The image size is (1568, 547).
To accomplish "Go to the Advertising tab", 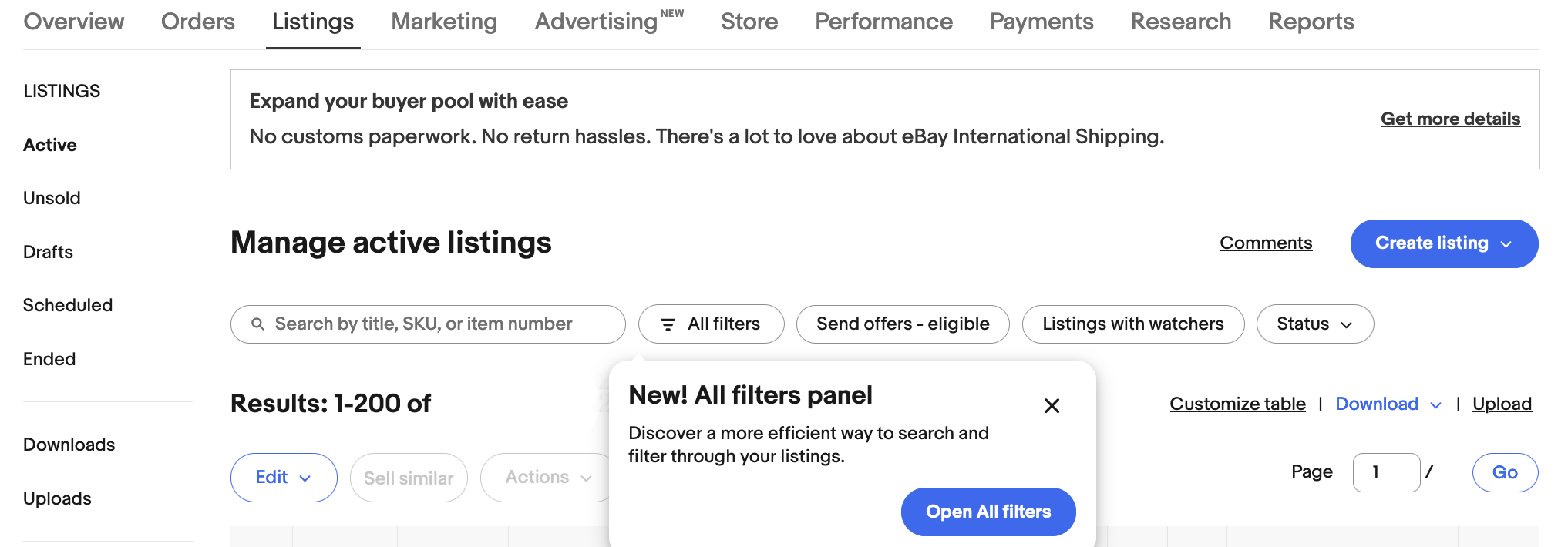I will click(596, 22).
